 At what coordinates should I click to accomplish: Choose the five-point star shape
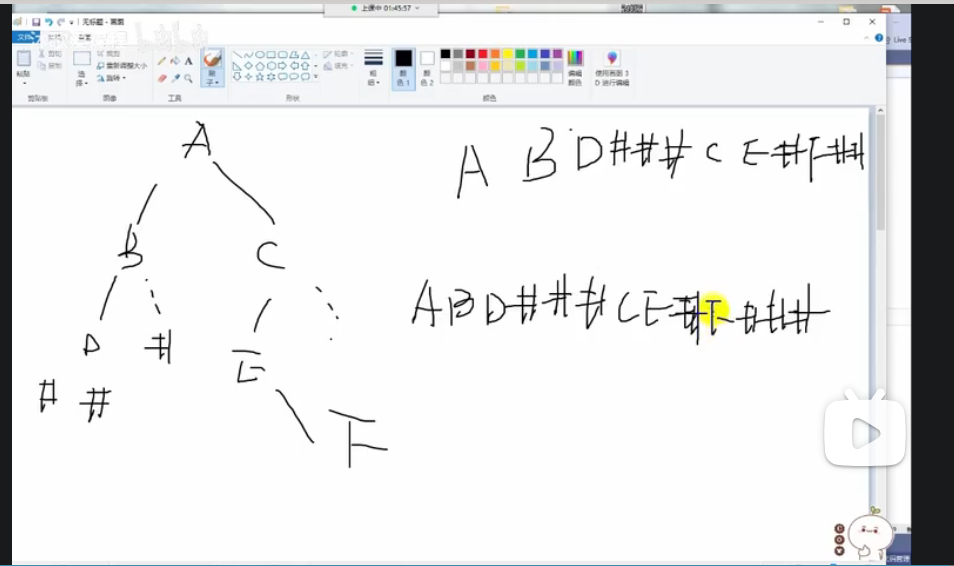pos(260,77)
